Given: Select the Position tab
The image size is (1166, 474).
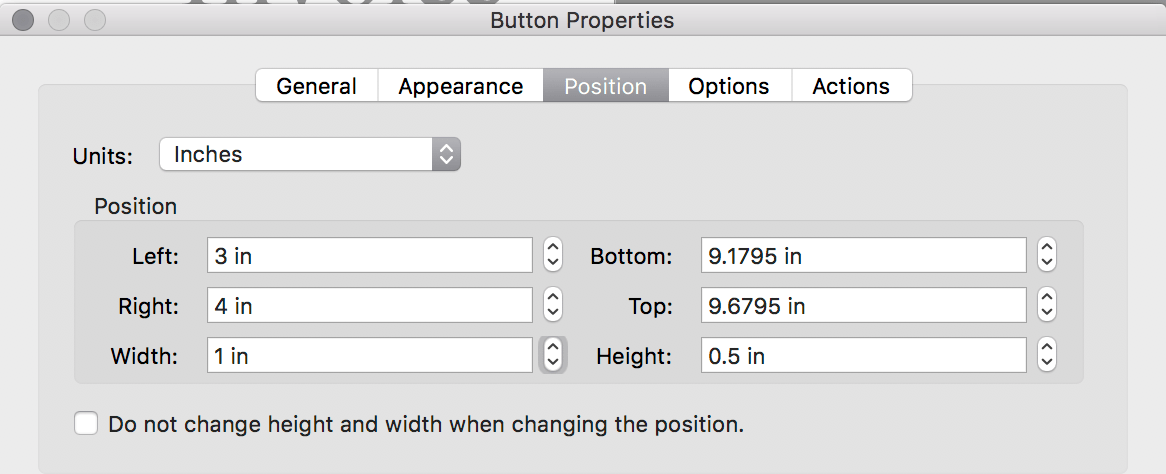Looking at the screenshot, I should point(605,86).
